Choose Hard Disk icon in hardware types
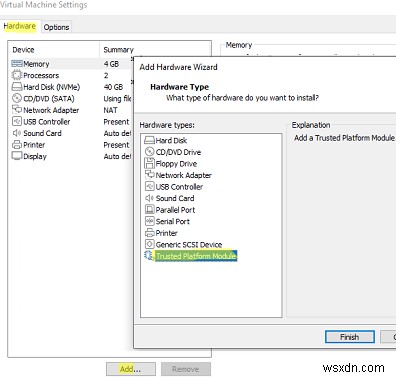The image size is (396, 378). (x=150, y=140)
